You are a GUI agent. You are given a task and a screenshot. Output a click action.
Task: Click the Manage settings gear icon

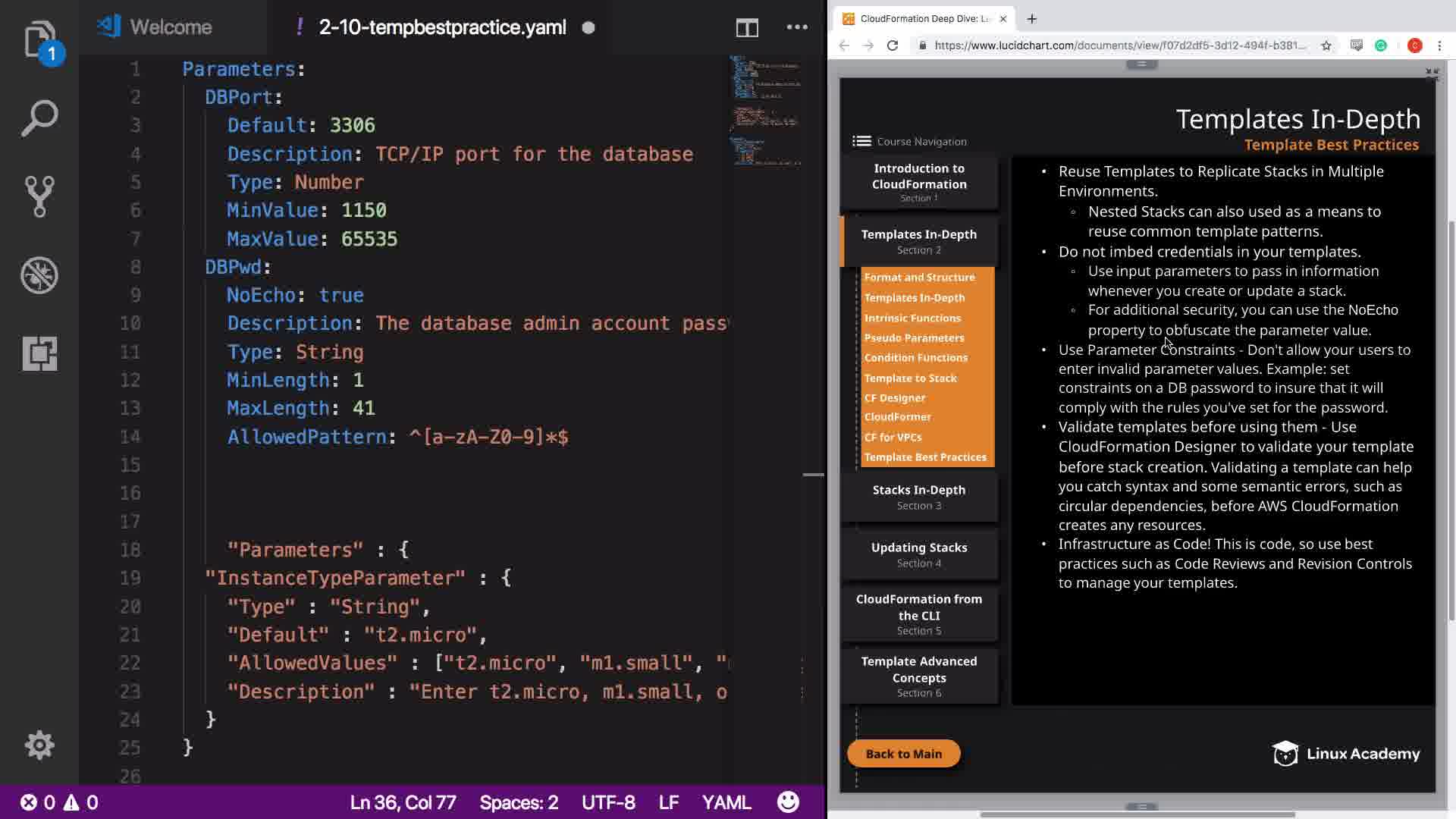(x=39, y=745)
